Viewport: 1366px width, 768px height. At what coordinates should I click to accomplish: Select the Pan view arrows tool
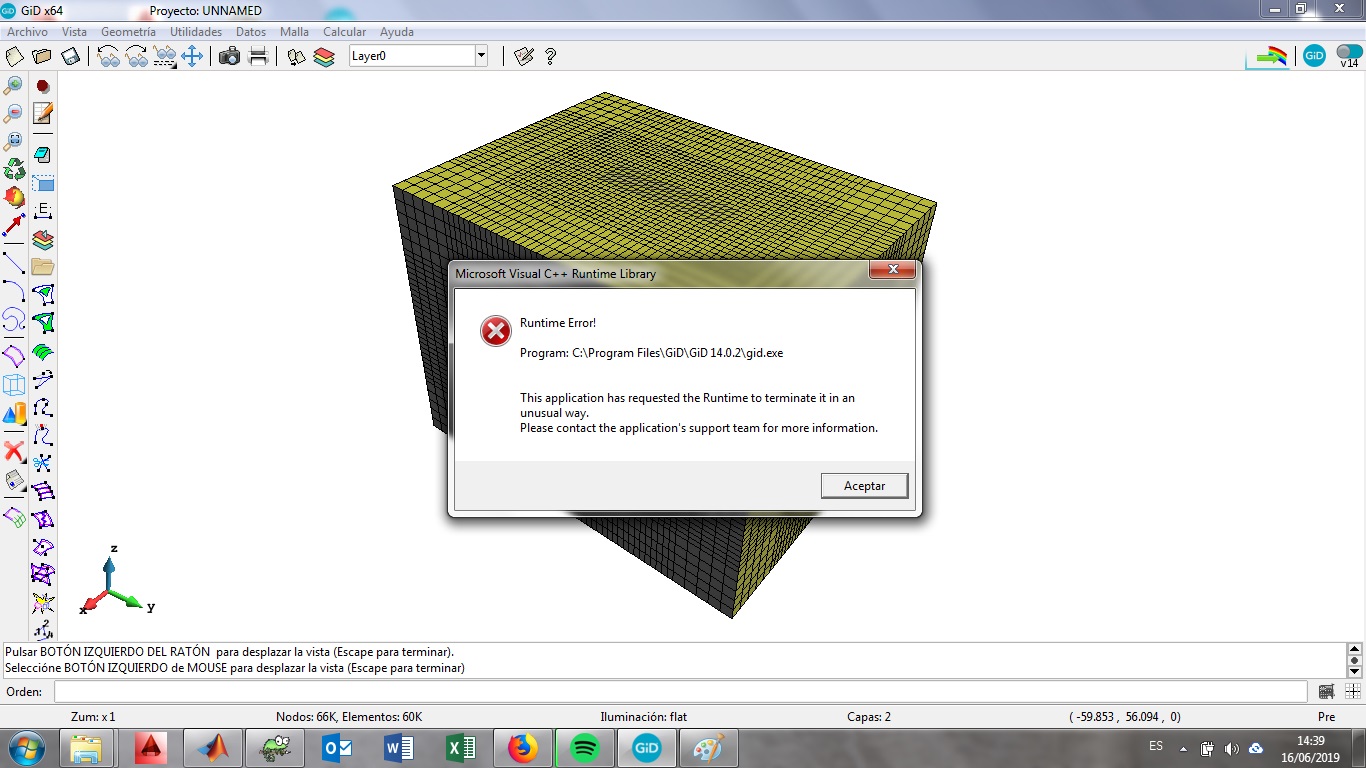[192, 56]
